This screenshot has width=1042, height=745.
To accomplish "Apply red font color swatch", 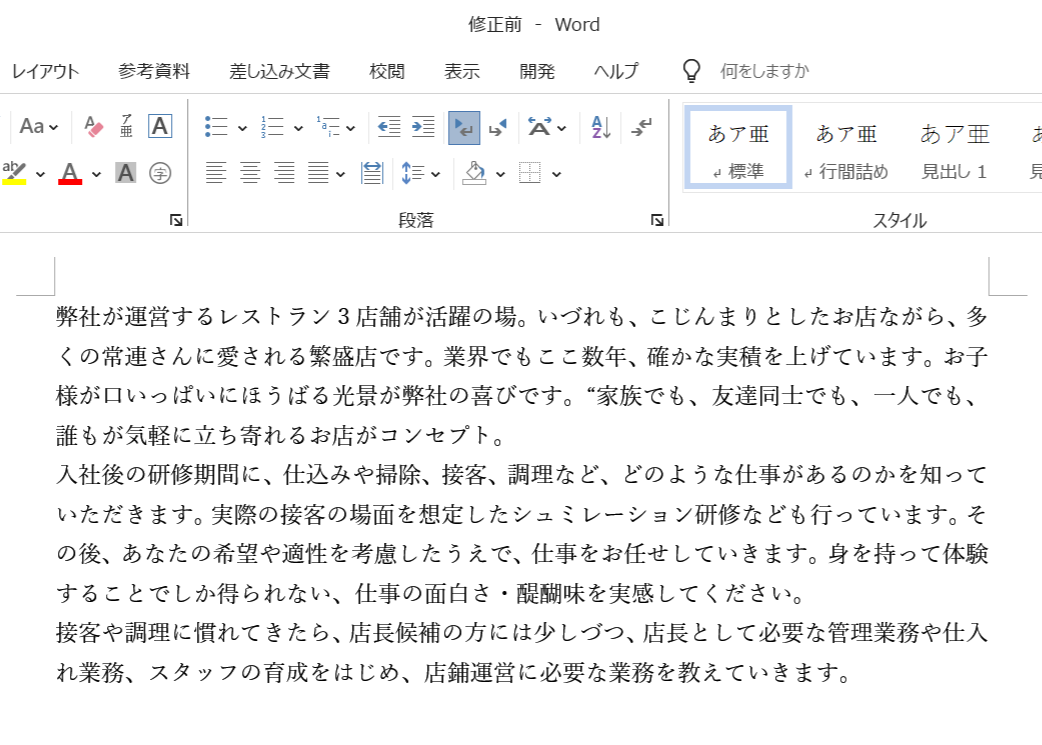I will [x=70, y=173].
